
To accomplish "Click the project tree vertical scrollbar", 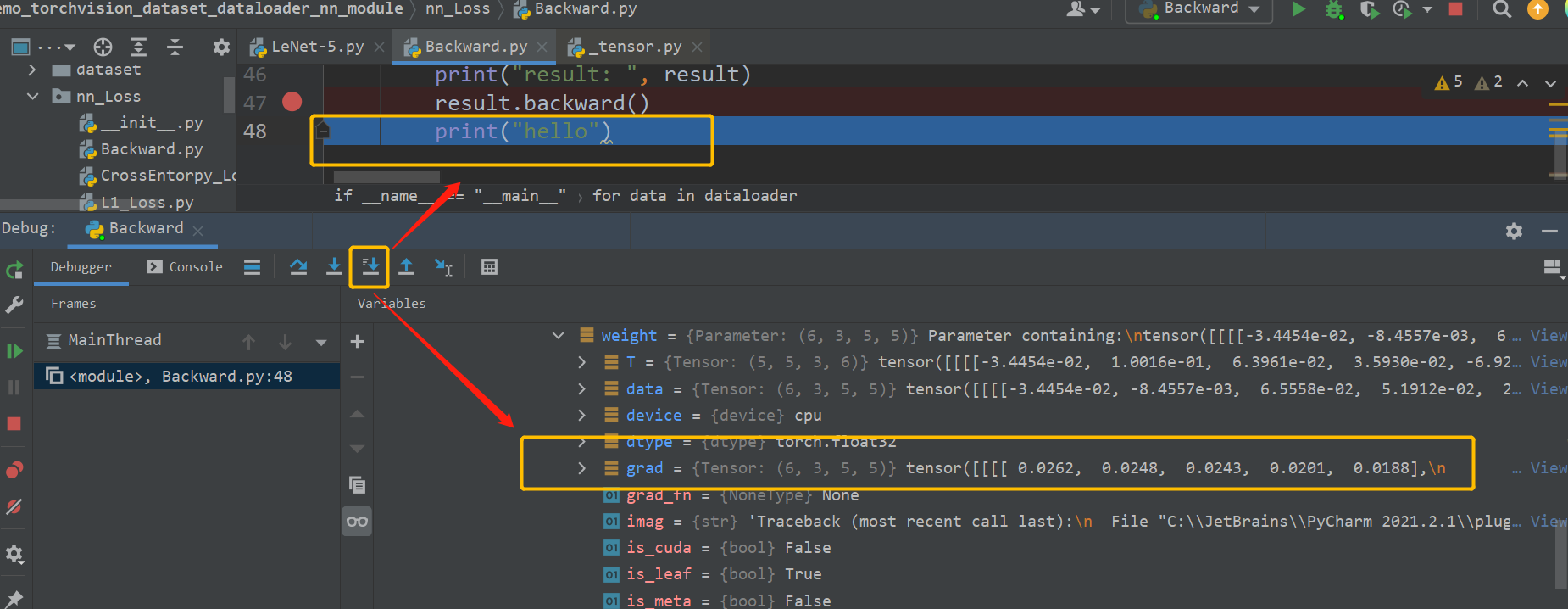I will coord(228,95).
